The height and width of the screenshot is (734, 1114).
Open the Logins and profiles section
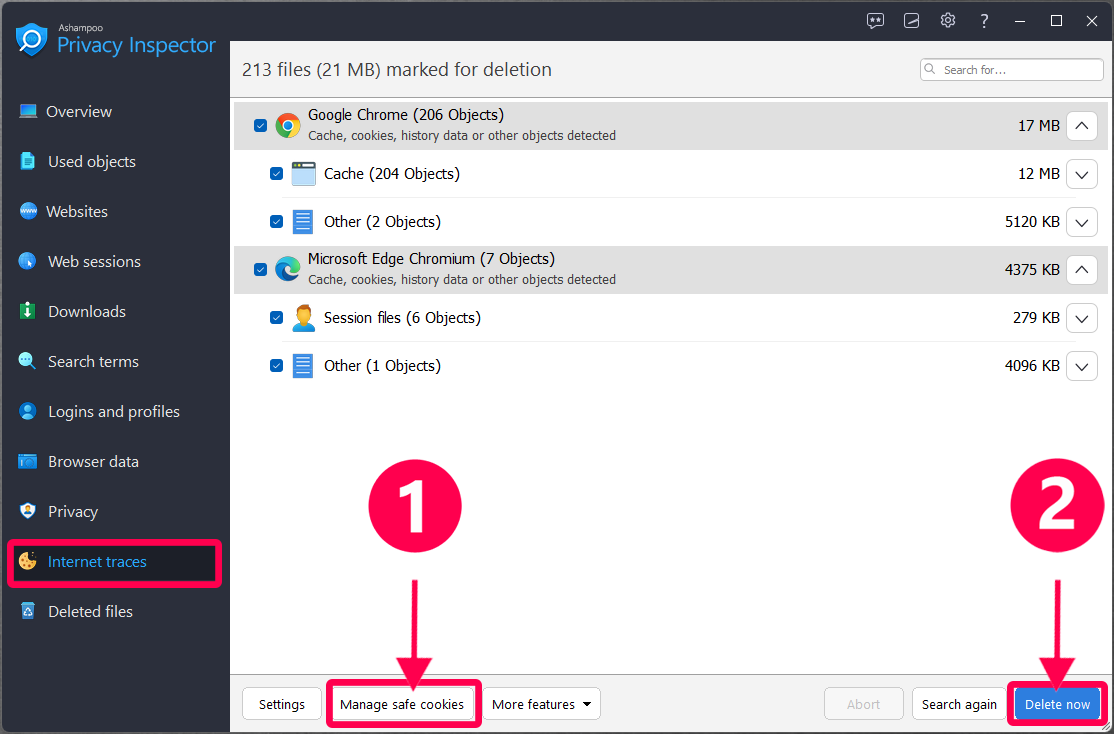pyautogui.click(x=114, y=411)
